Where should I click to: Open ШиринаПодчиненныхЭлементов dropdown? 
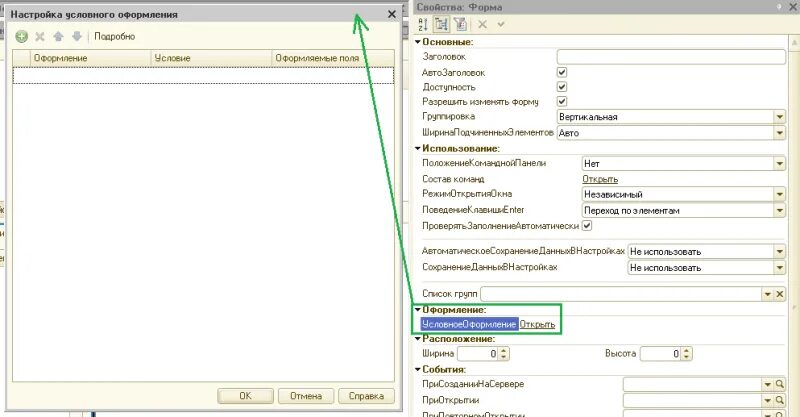point(780,133)
